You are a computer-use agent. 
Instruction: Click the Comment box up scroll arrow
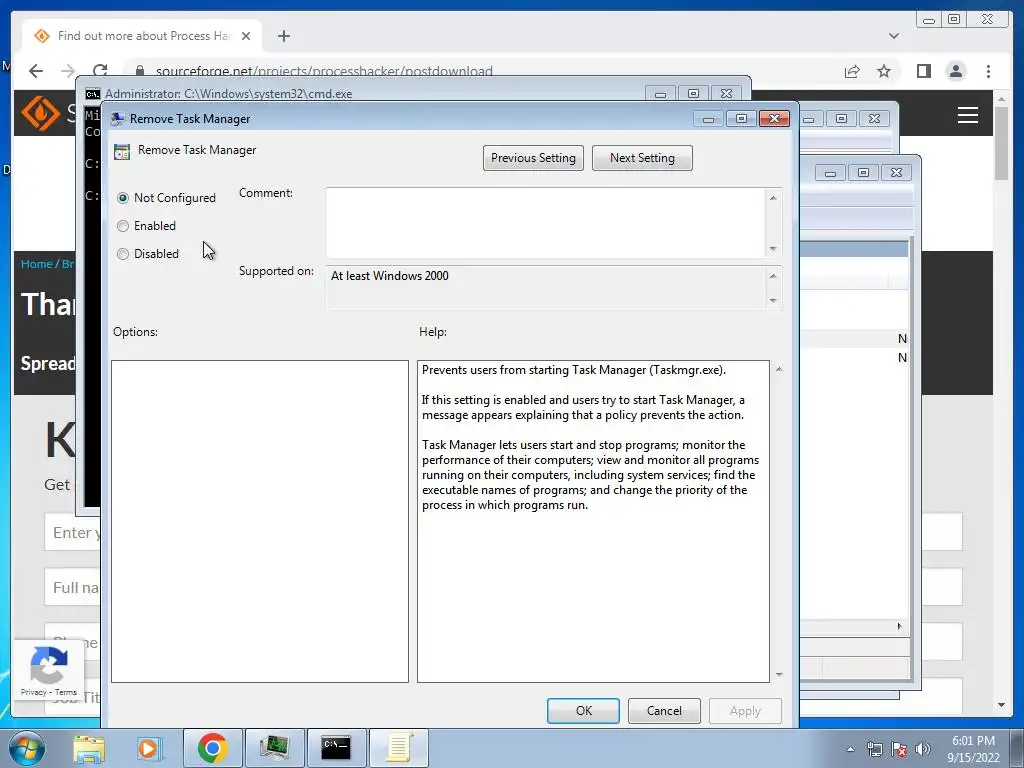tap(773, 197)
